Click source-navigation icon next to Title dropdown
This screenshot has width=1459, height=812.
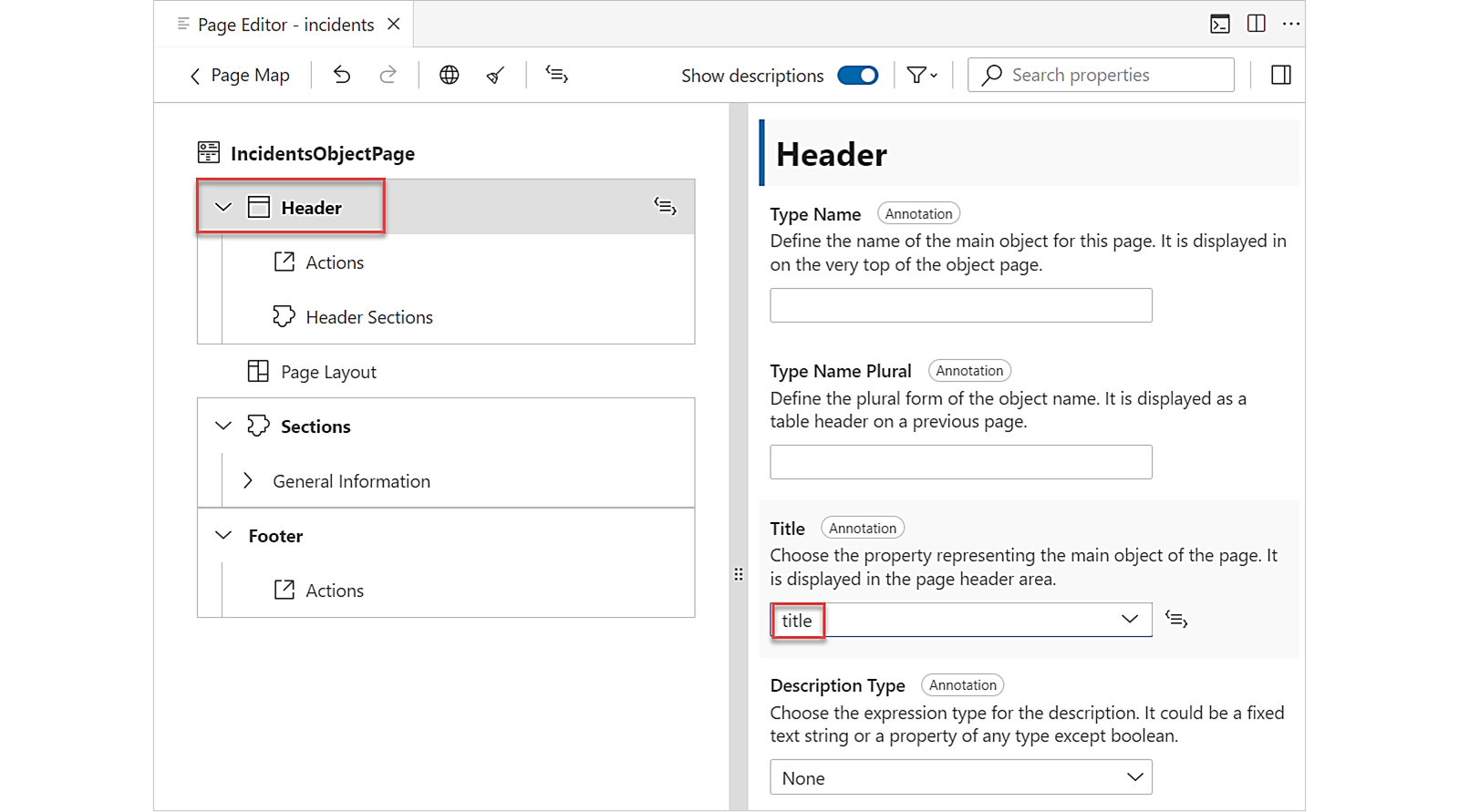[1176, 620]
